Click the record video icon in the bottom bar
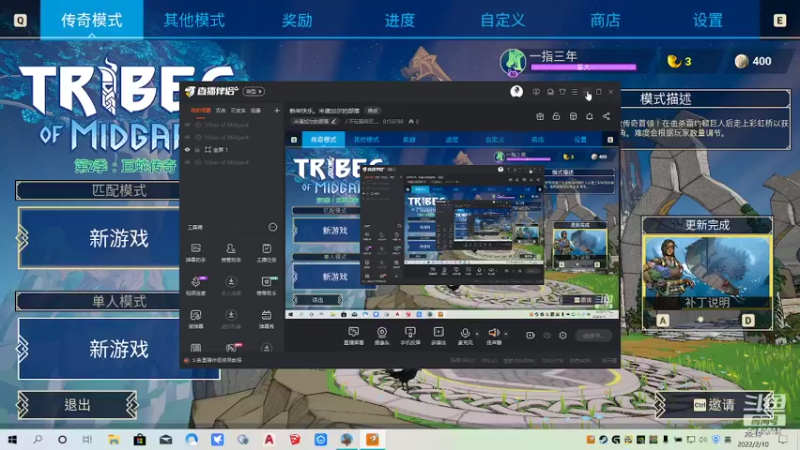800x450 pixels. click(x=530, y=335)
